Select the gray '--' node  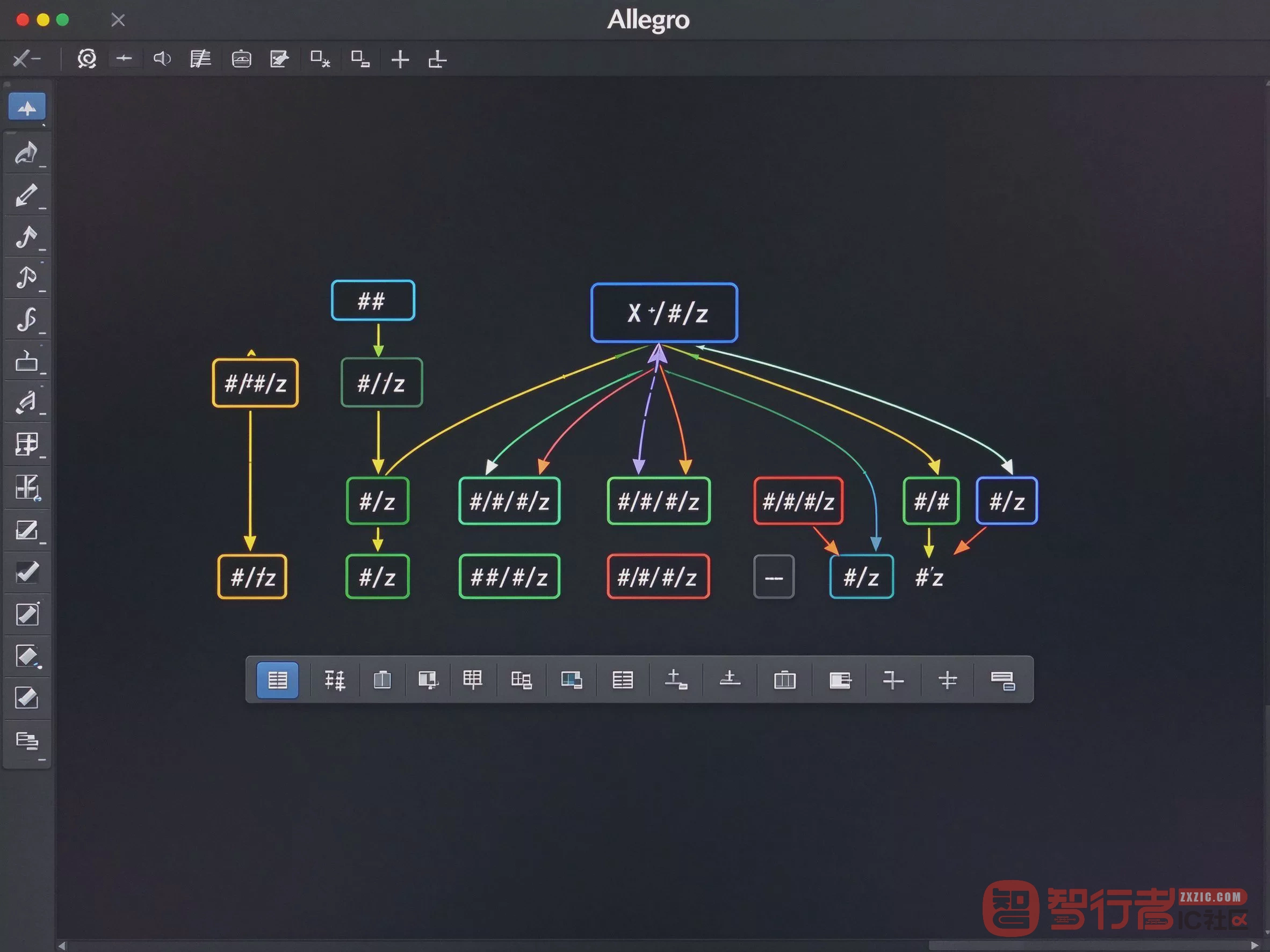coord(774,576)
